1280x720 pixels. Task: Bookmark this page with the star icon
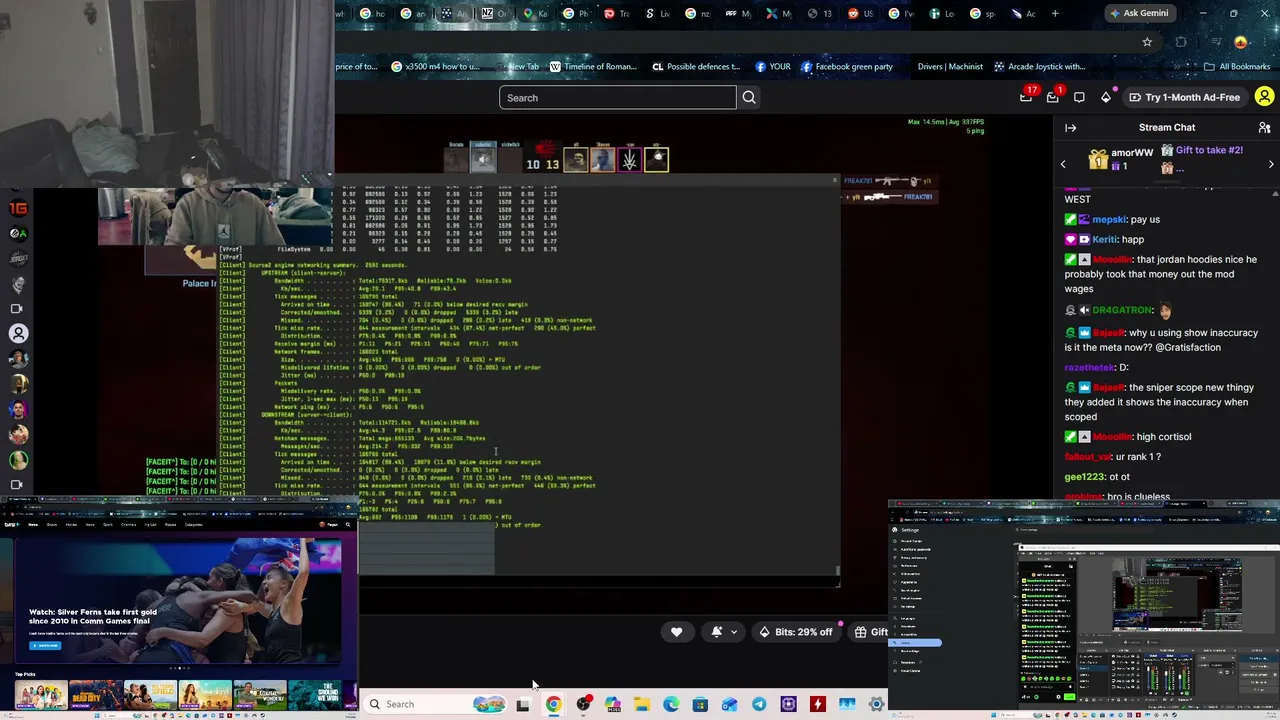coord(1147,42)
